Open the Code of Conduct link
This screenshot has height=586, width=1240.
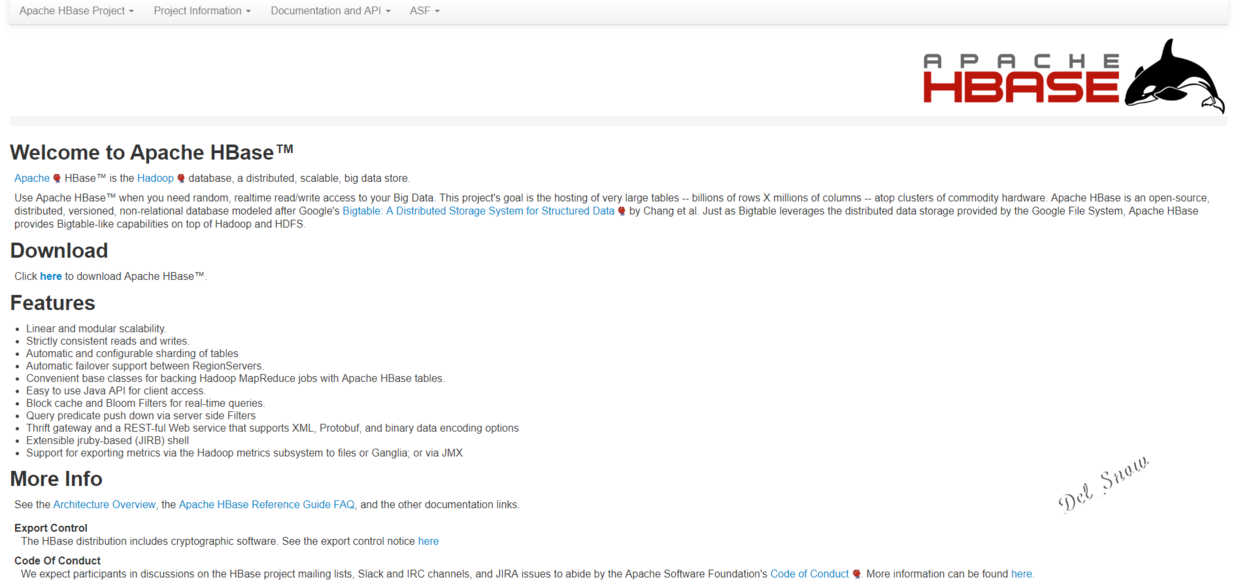[x=809, y=574]
